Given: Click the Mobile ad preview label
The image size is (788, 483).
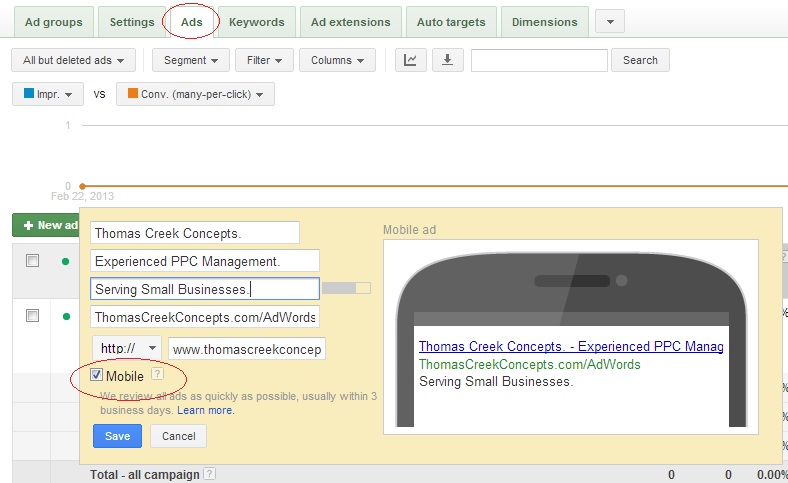Looking at the screenshot, I should coord(410,230).
